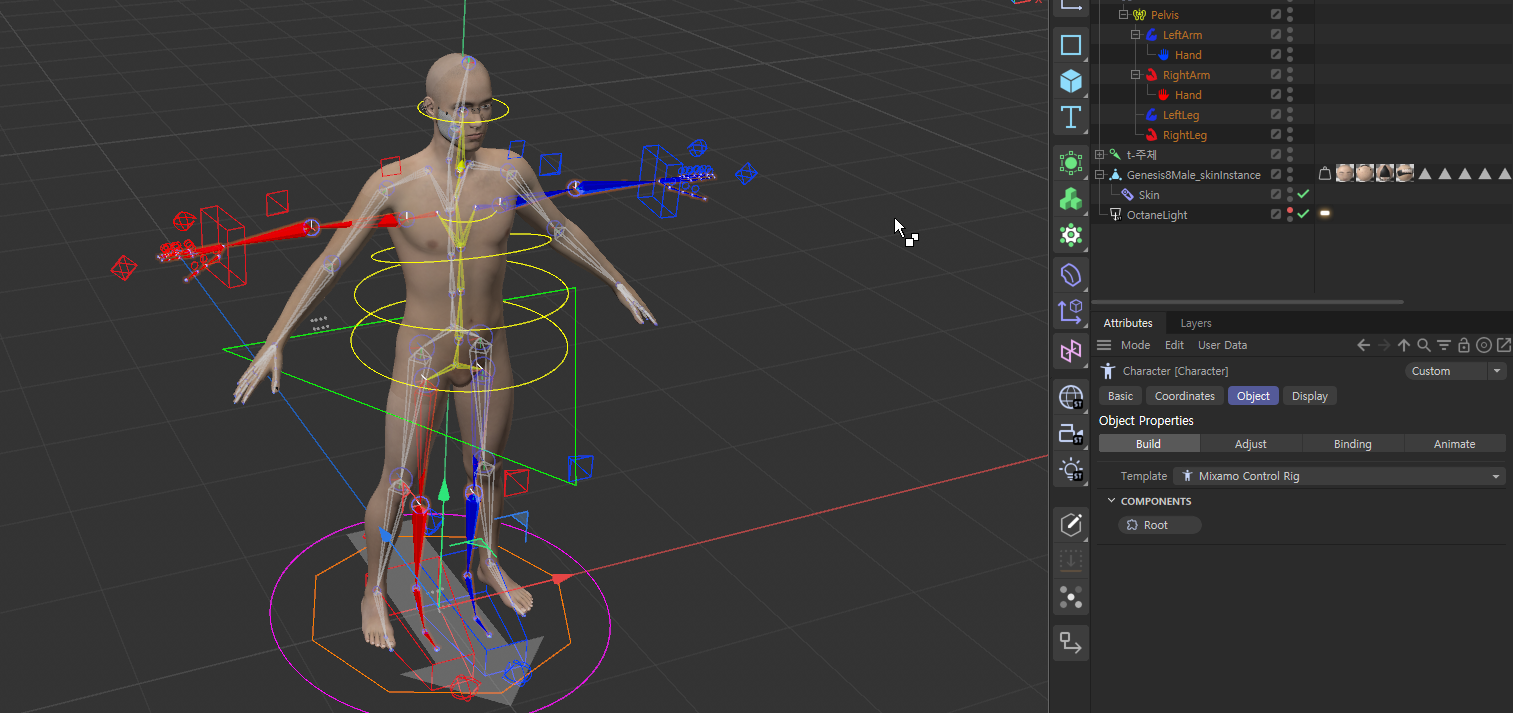Disable the OctaneLight green checkmark
The height and width of the screenshot is (713, 1513).
(x=1303, y=214)
